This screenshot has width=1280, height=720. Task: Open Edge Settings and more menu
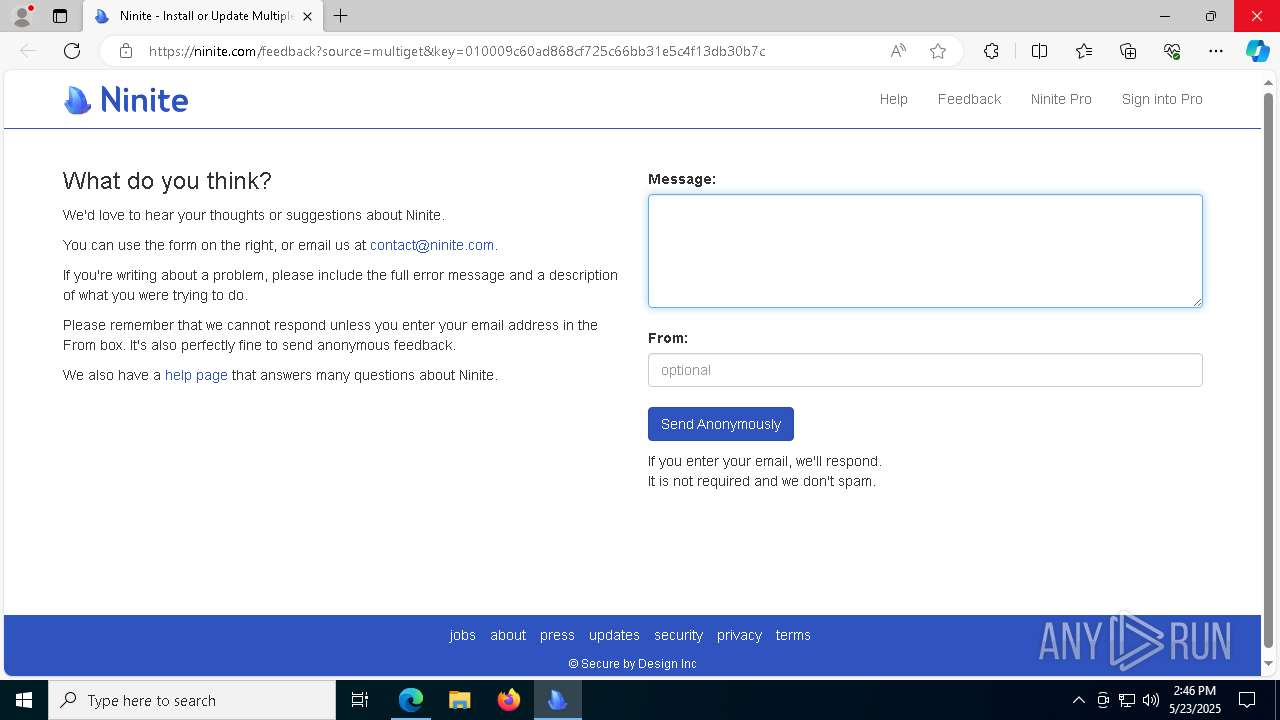click(1216, 51)
